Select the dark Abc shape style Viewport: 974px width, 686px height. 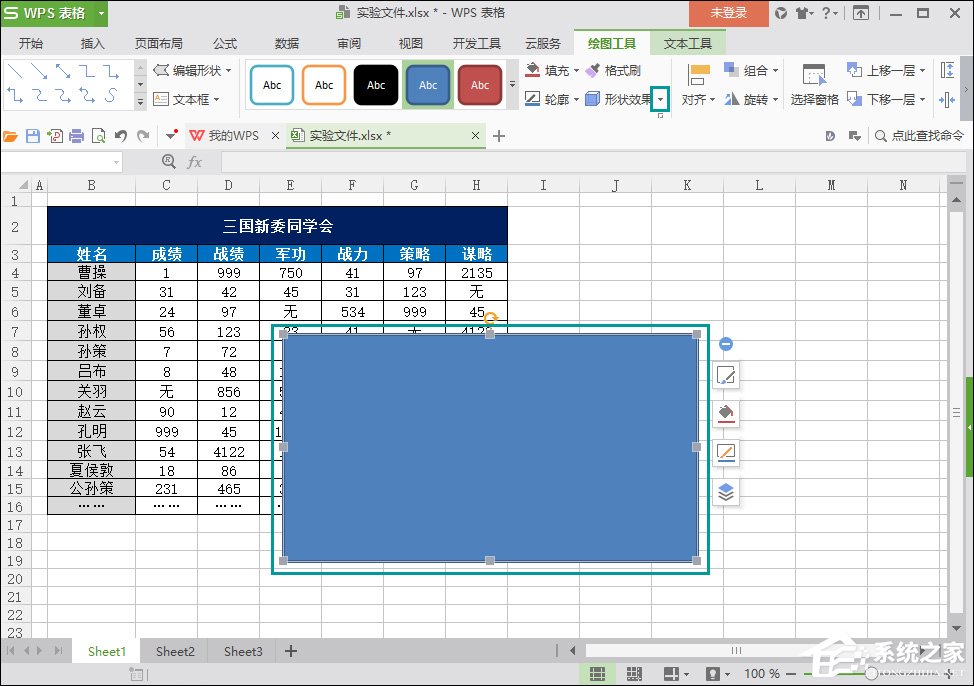375,85
